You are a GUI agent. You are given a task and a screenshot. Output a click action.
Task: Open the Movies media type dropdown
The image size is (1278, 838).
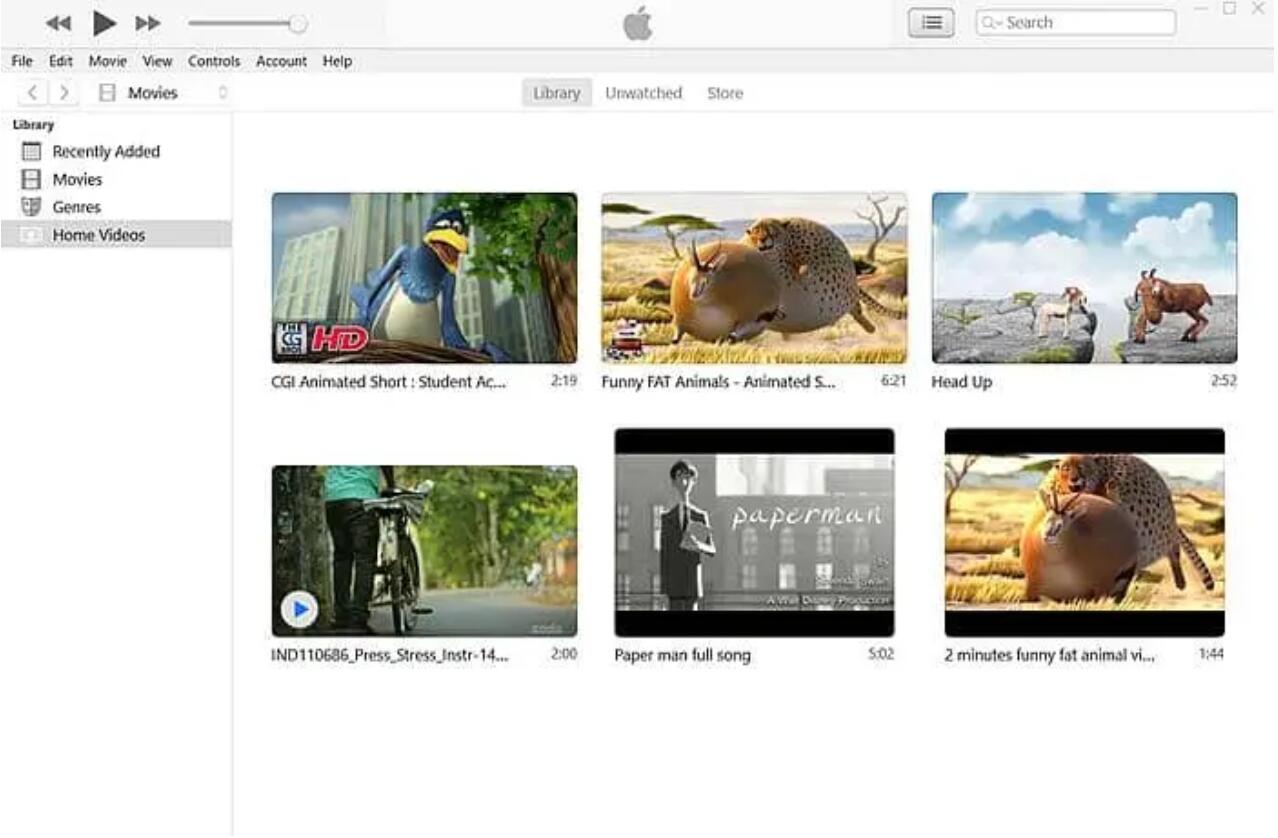point(163,93)
